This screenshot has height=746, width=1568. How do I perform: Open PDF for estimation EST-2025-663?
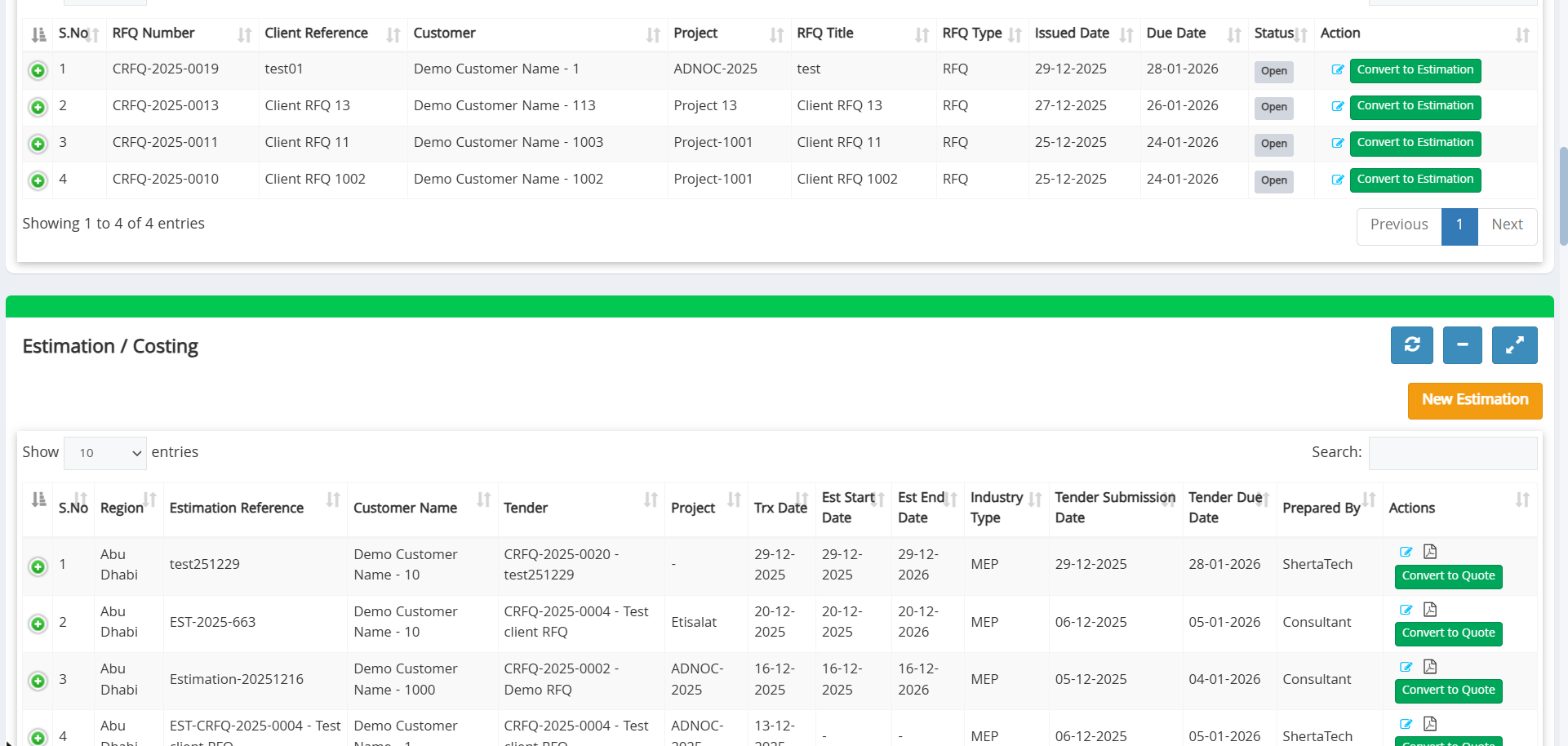click(1430, 610)
